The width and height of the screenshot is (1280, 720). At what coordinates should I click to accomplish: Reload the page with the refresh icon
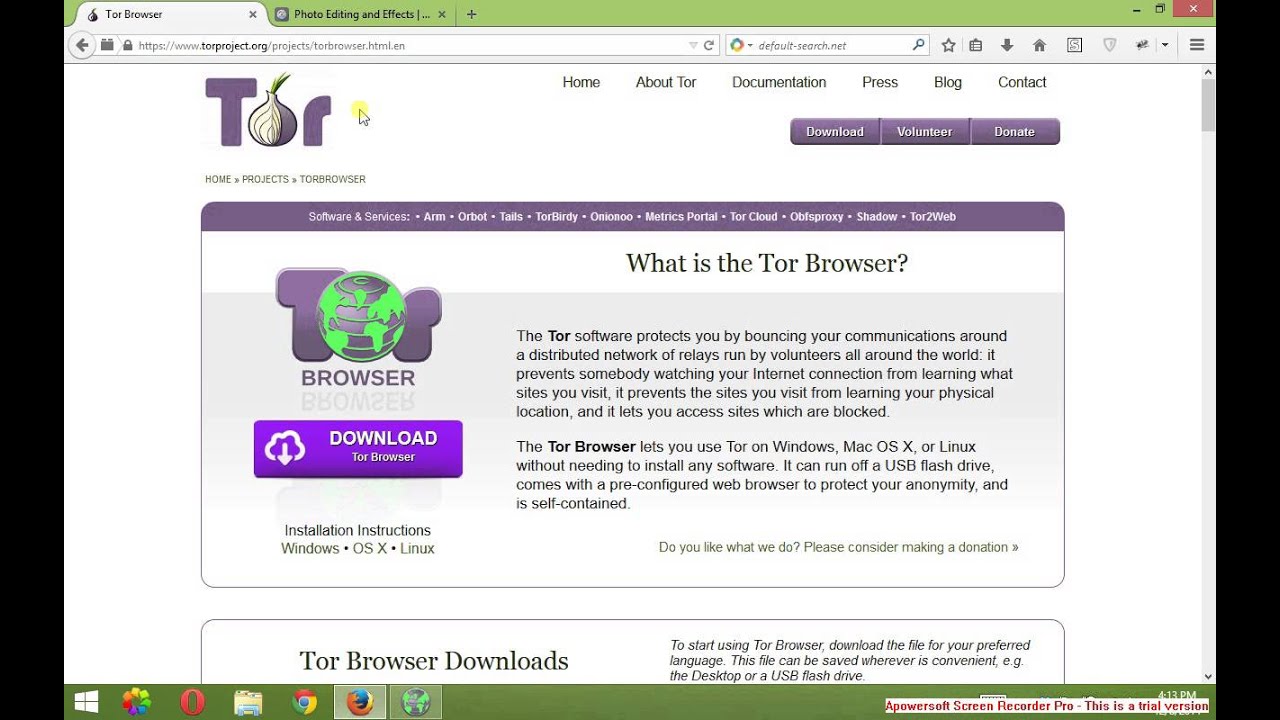(x=709, y=45)
